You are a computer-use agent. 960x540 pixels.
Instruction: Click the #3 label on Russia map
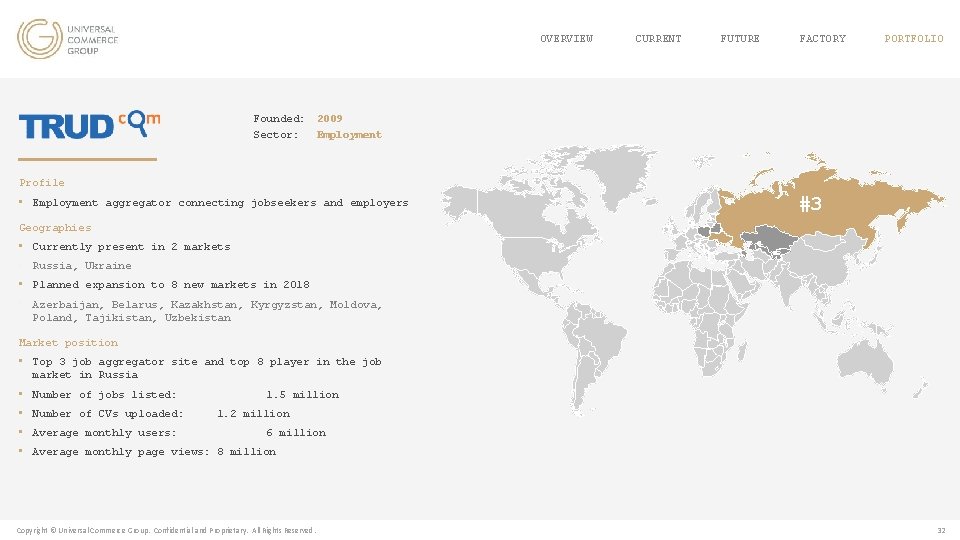click(810, 204)
